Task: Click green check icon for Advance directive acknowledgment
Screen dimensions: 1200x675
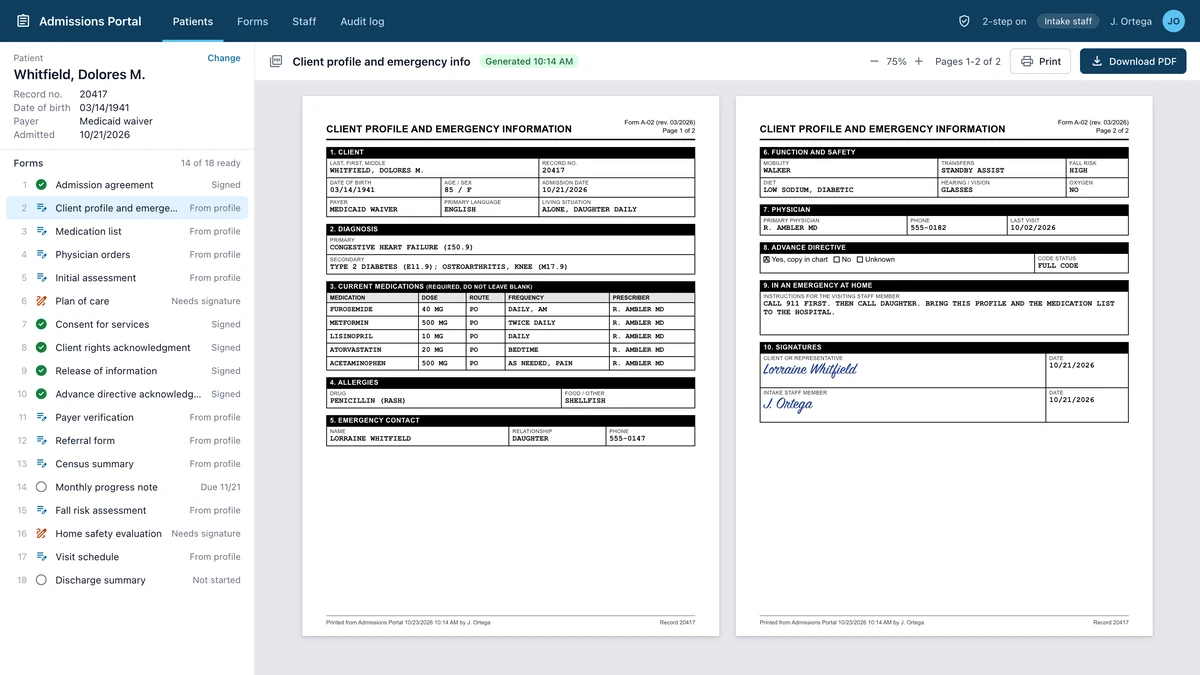Action: 41,394
